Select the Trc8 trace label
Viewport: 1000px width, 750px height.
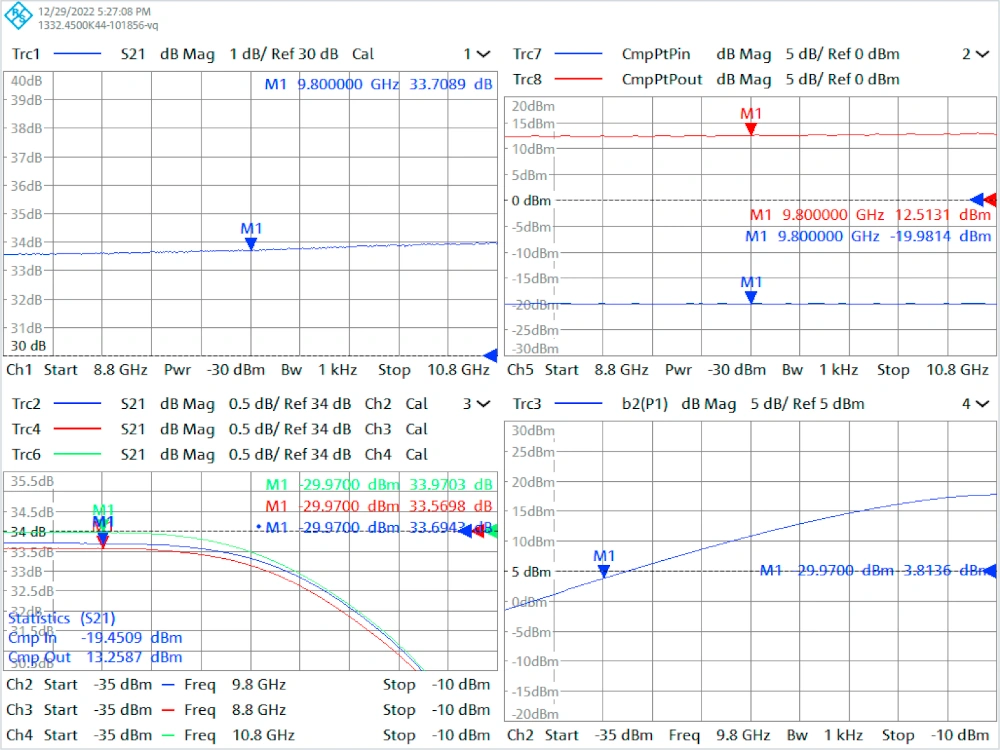(527, 80)
